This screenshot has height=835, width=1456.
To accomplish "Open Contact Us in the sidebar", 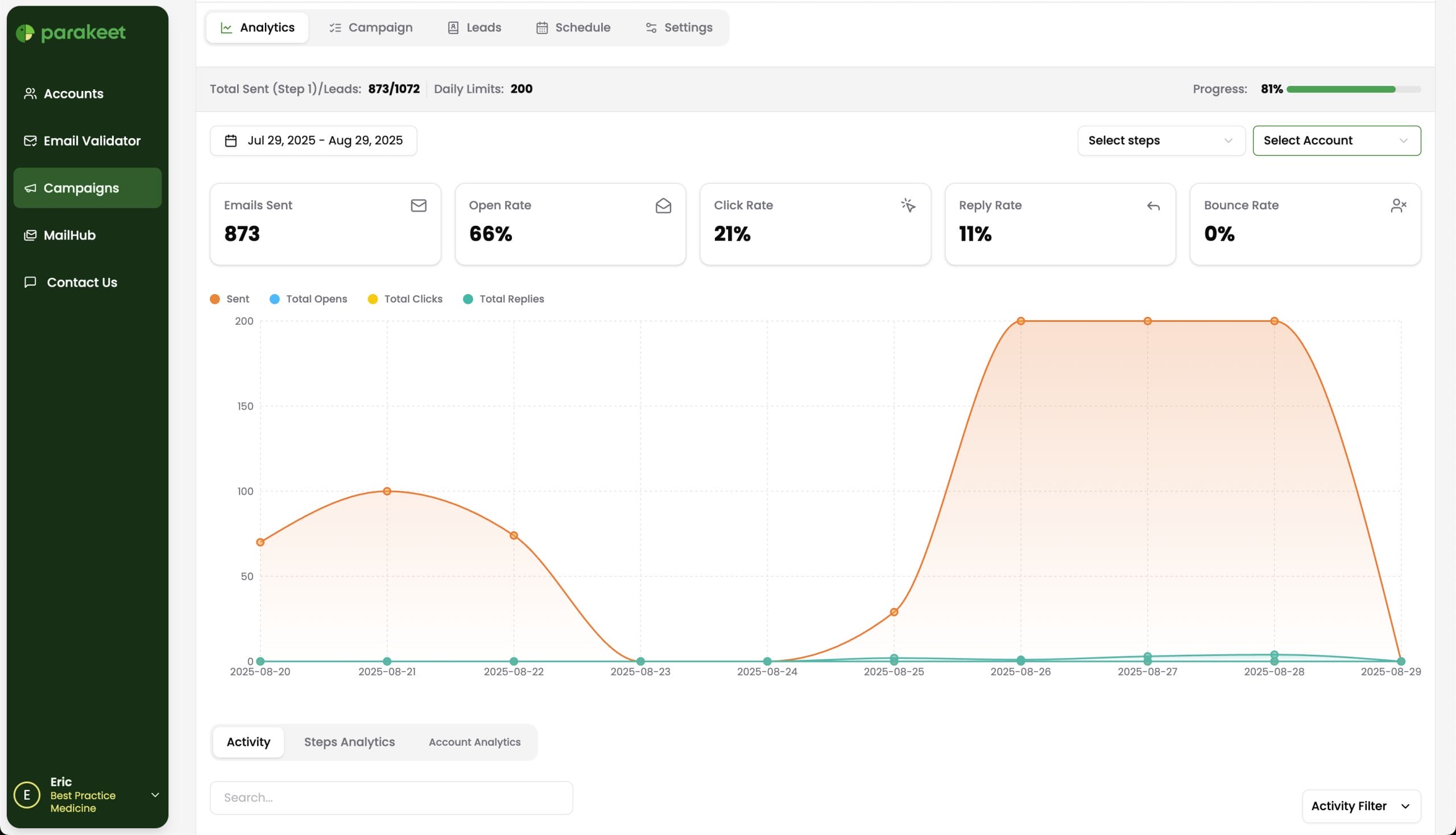I will pyautogui.click(x=81, y=282).
